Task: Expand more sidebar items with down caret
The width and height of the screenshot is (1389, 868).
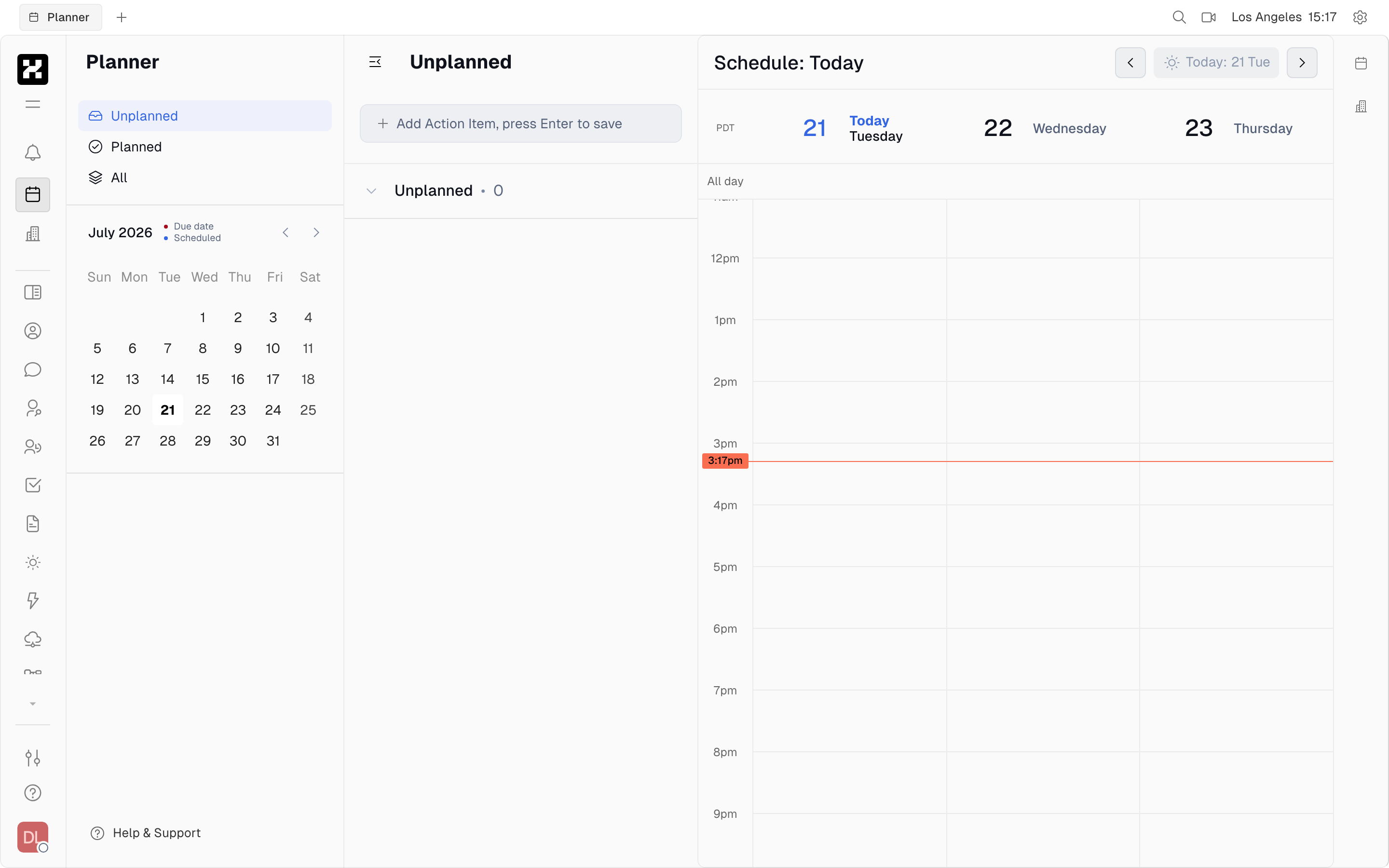Action: pos(33,704)
